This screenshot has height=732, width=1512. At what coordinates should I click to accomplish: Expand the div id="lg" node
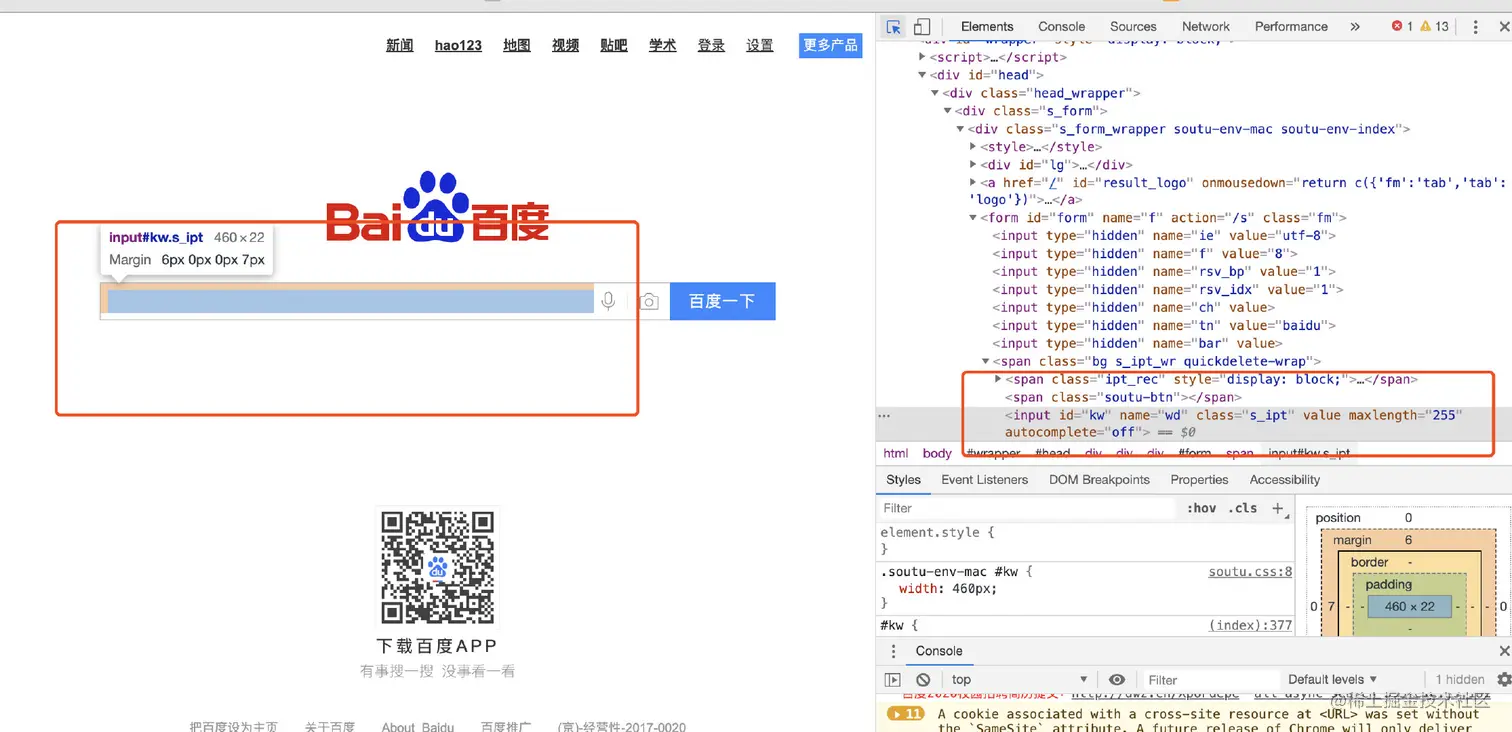[x=973, y=165]
